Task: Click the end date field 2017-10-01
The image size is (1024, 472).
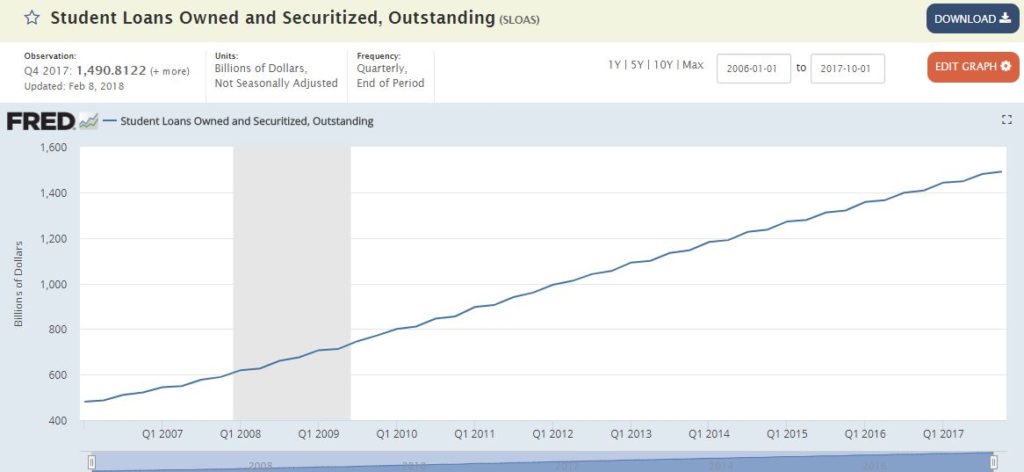Action: click(x=848, y=69)
